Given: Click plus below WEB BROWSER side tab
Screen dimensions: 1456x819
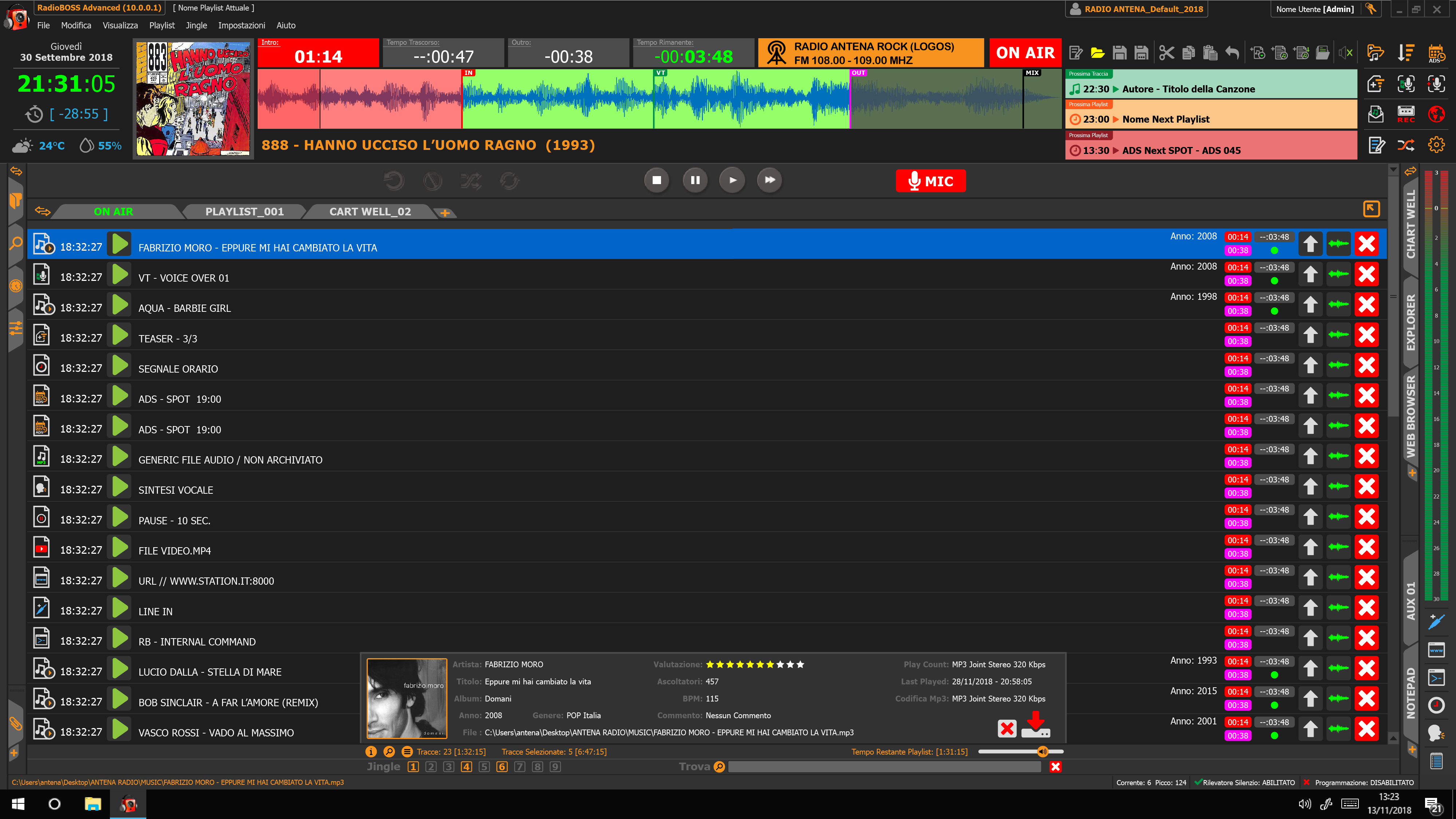Looking at the screenshot, I should (x=1412, y=473).
